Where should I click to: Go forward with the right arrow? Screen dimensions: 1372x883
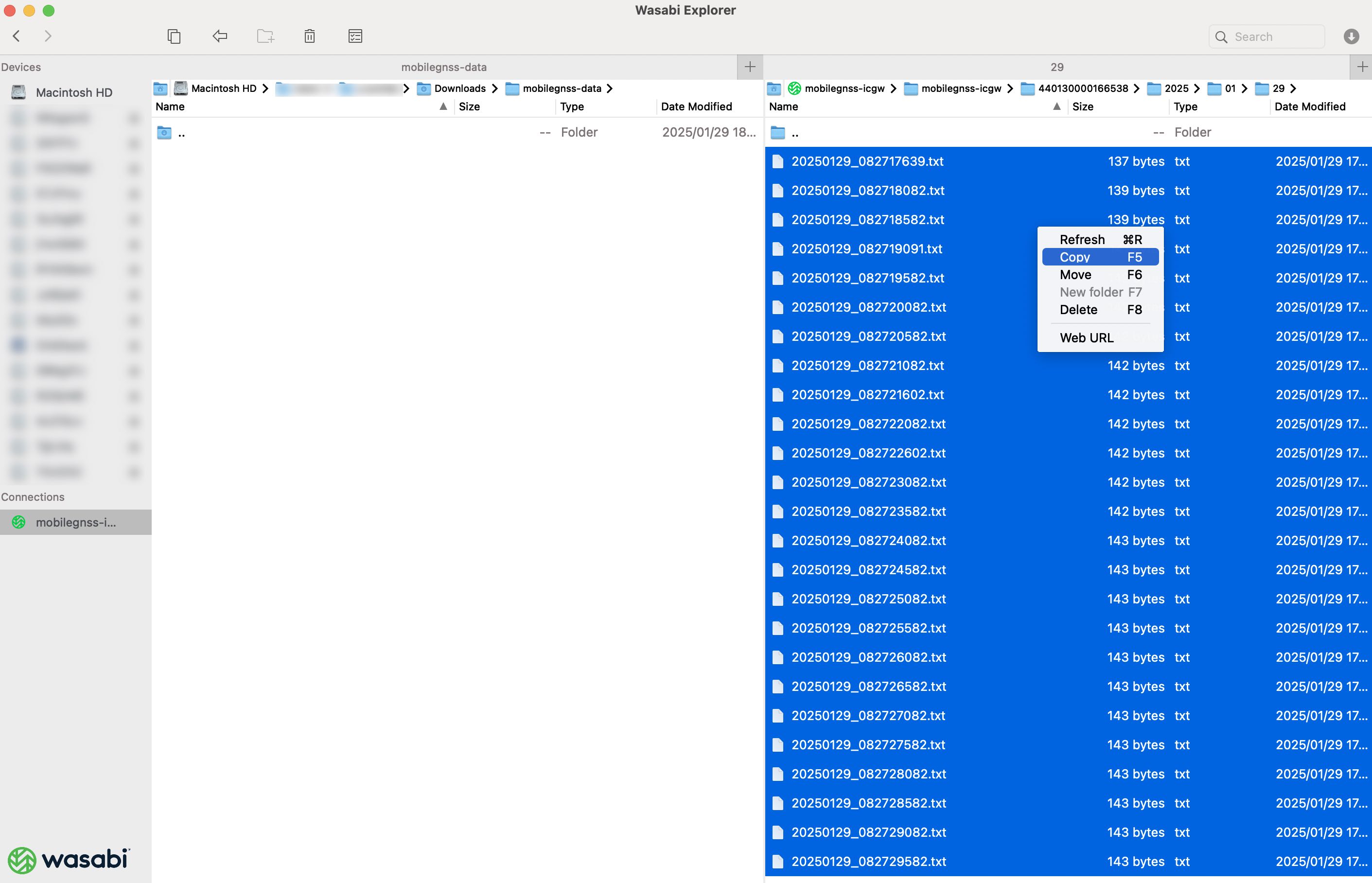(x=48, y=36)
